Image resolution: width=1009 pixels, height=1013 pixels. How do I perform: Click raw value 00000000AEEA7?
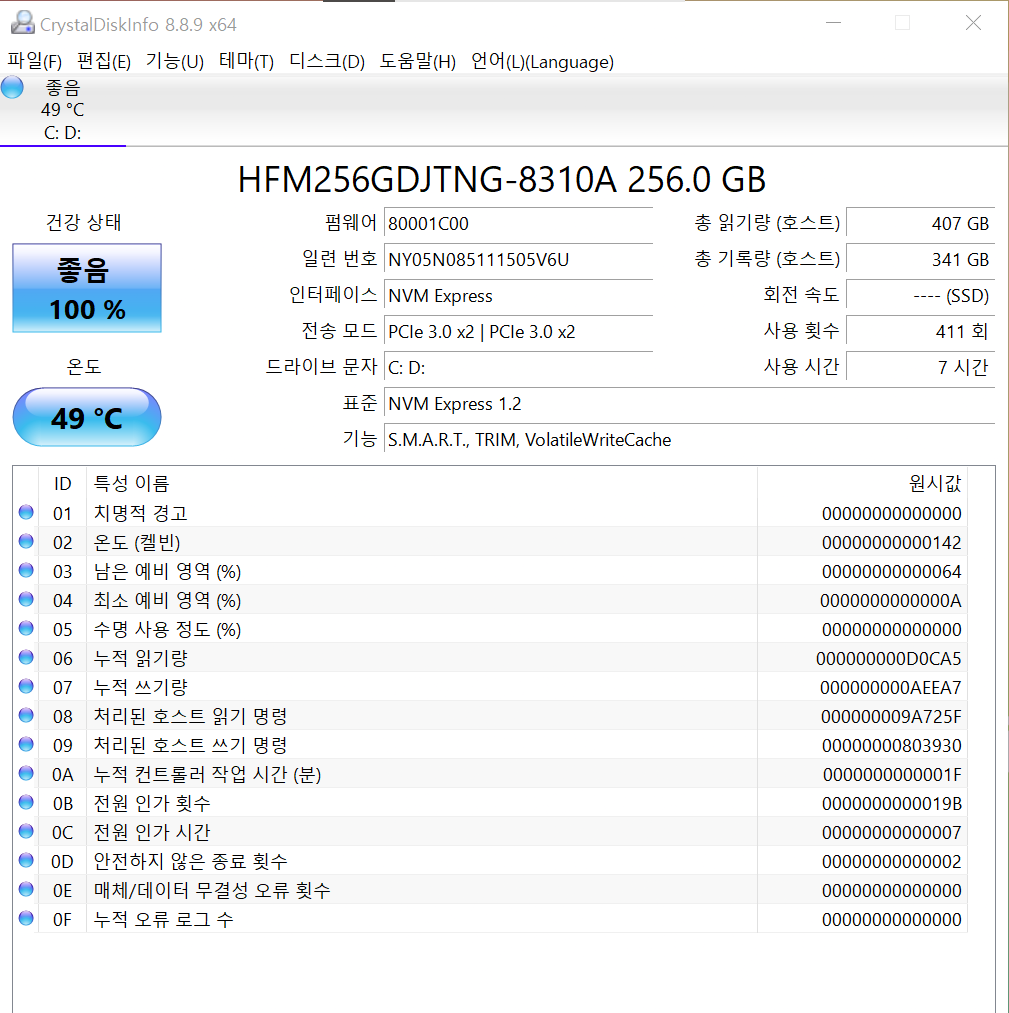click(x=891, y=687)
